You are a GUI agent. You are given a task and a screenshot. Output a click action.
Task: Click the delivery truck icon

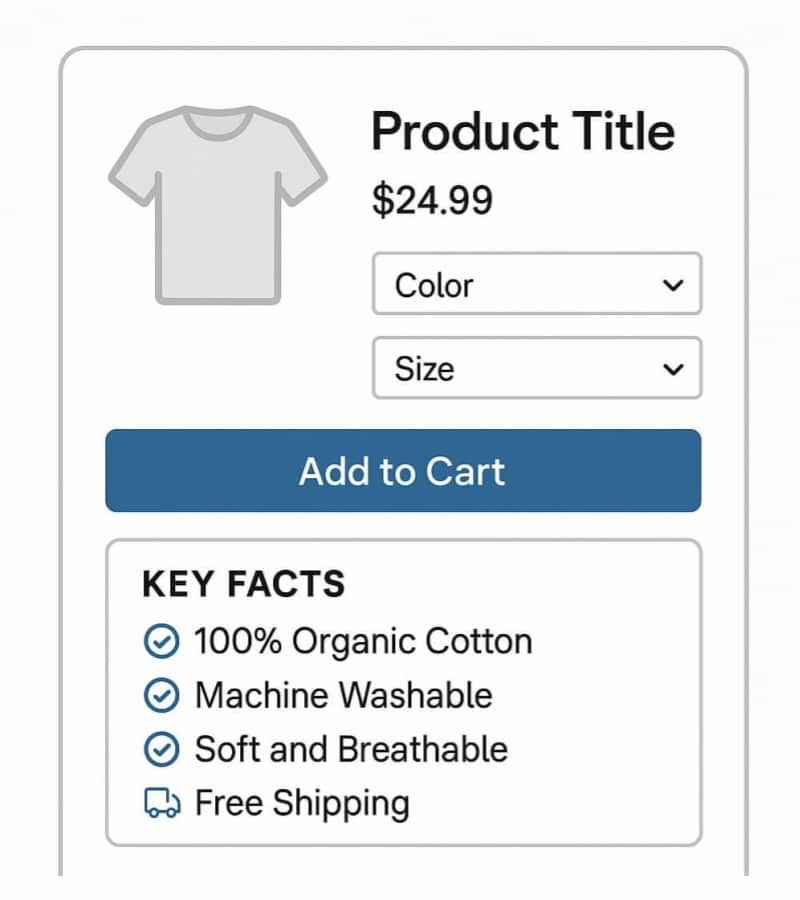coord(162,803)
